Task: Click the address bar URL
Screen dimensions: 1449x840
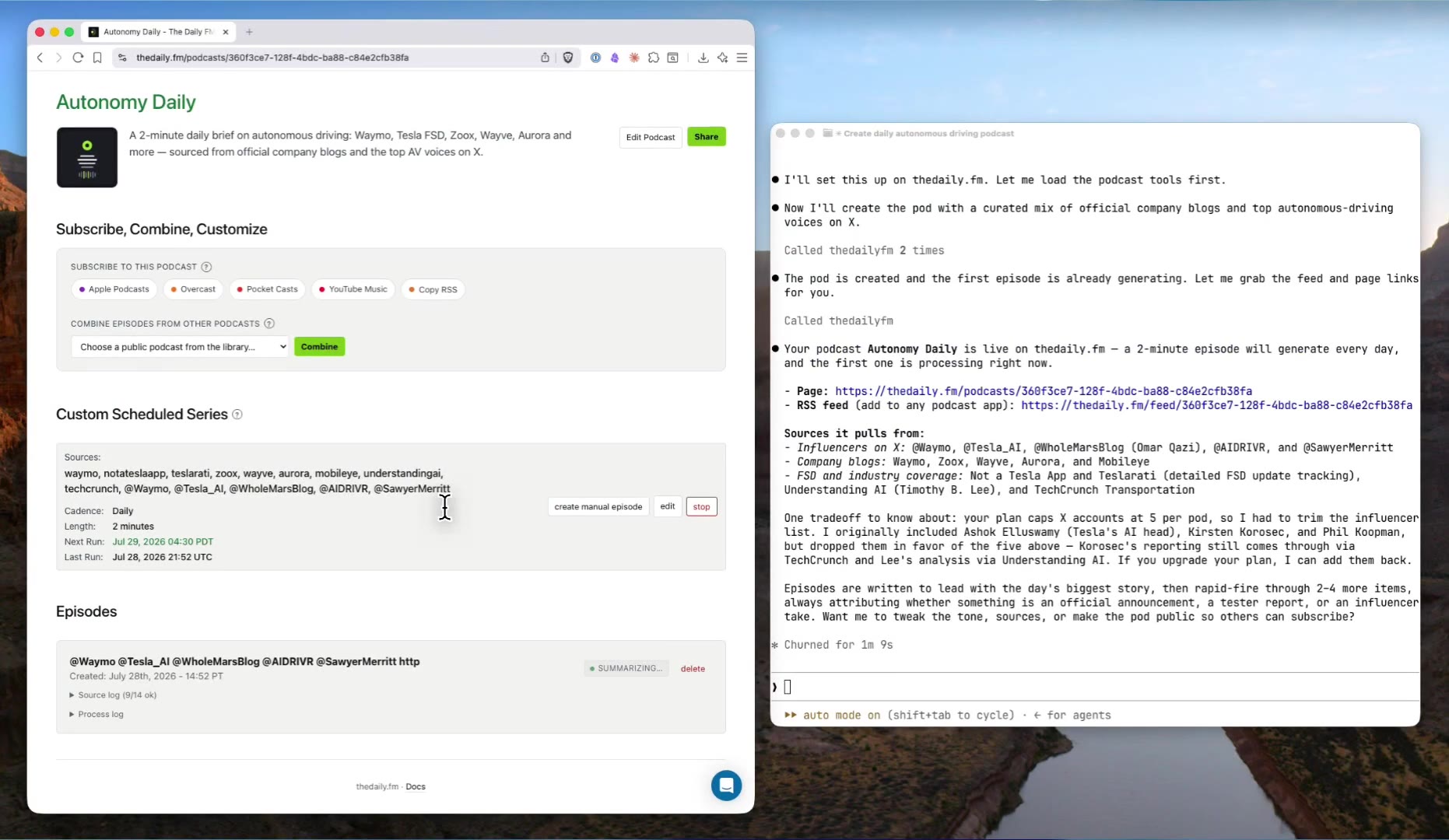Action: pyautogui.click(x=272, y=58)
